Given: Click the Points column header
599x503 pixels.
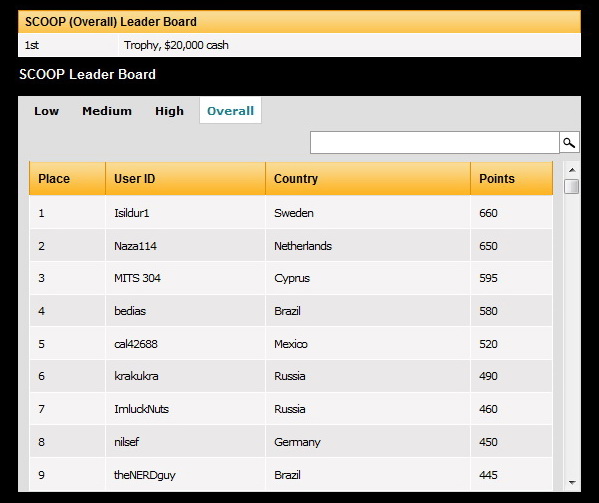Looking at the screenshot, I should [x=512, y=178].
